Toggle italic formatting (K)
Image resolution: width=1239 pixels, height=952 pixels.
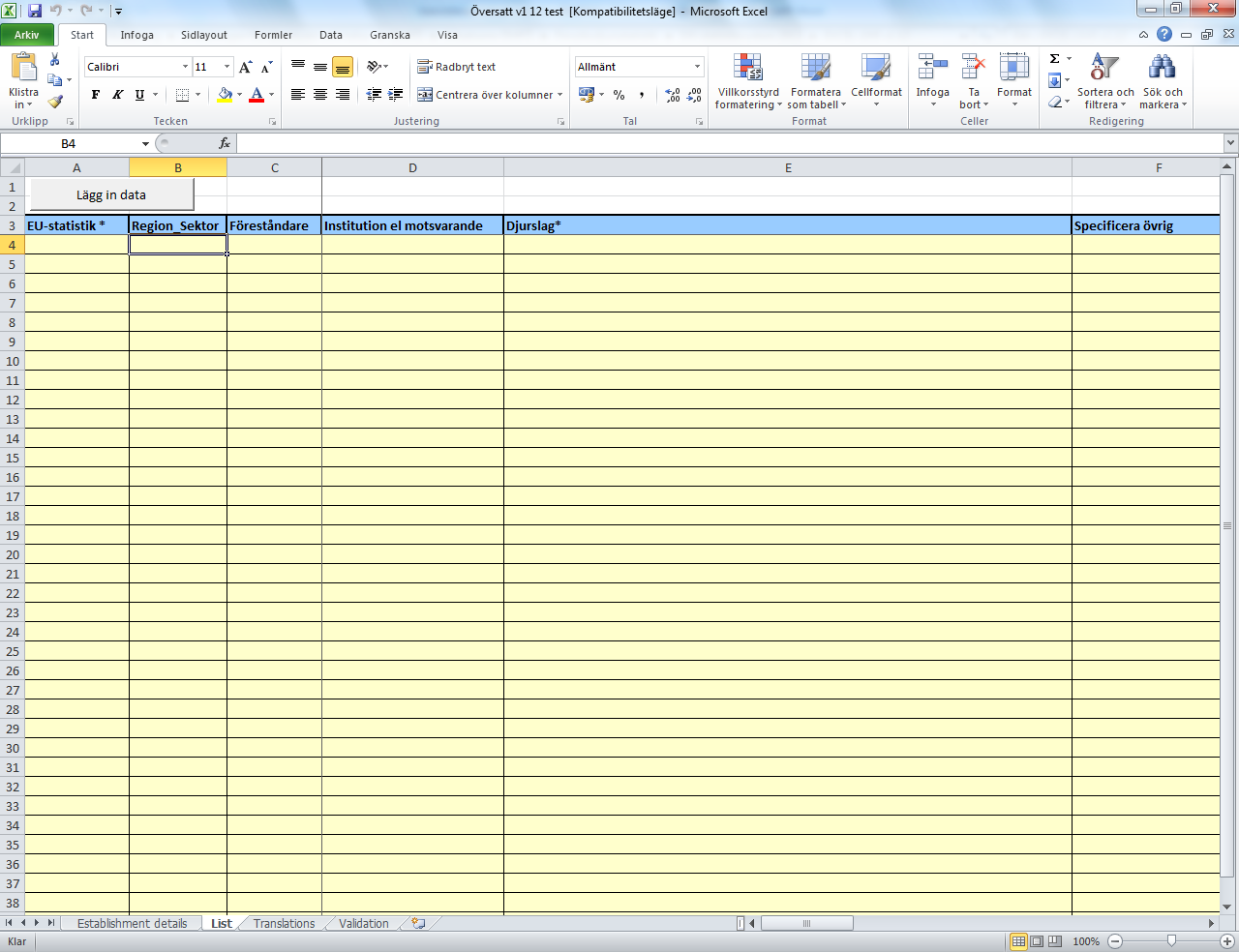(x=118, y=95)
